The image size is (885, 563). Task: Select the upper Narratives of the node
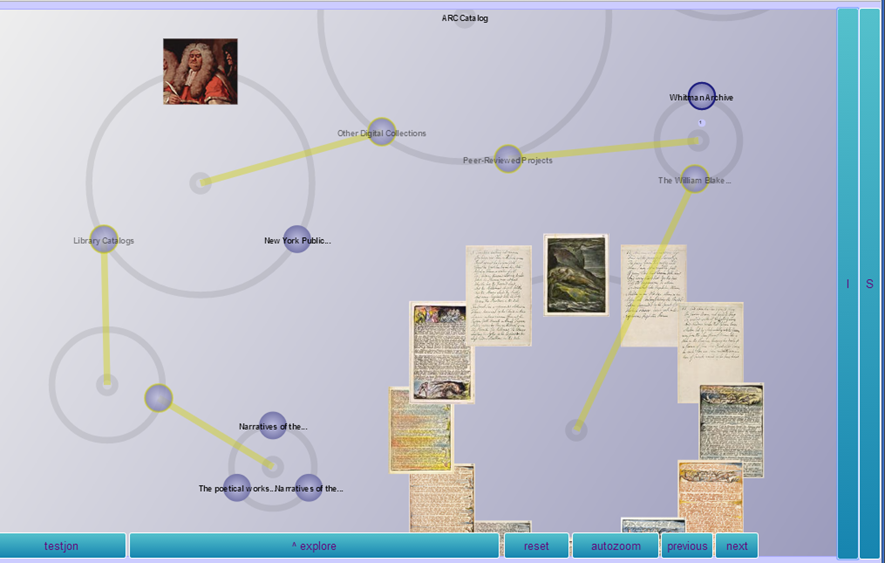pyautogui.click(x=273, y=426)
